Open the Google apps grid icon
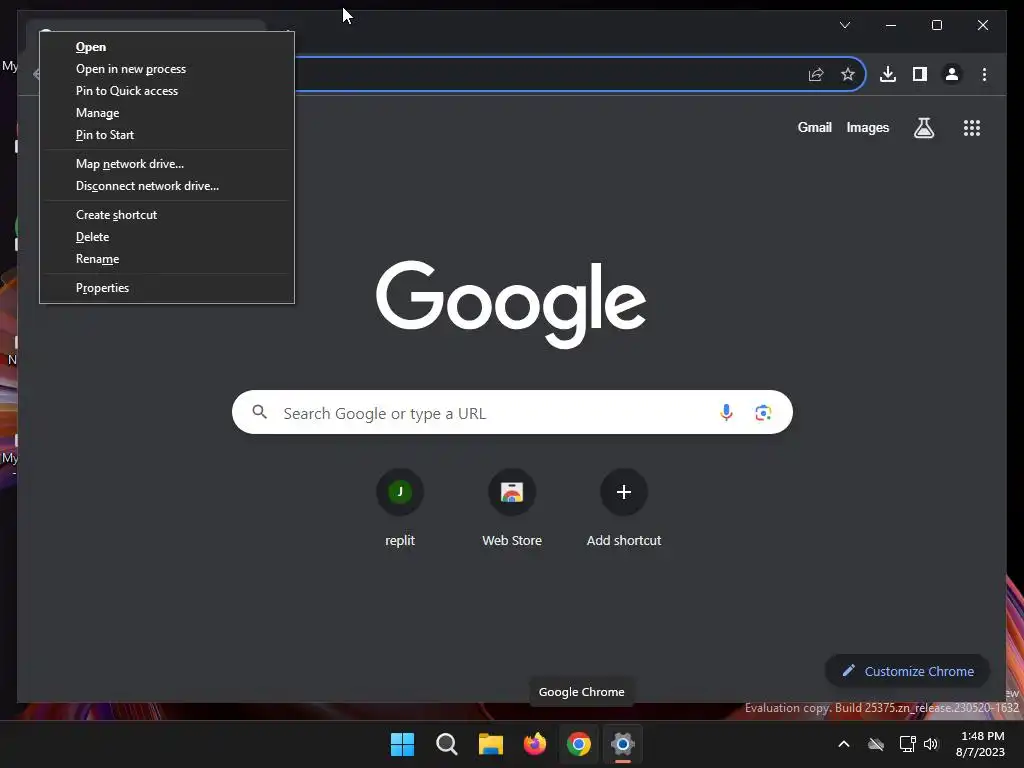1024x768 pixels. point(972,128)
